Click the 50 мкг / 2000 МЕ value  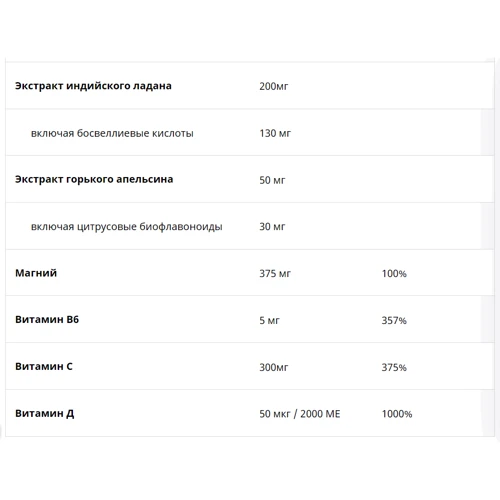click(300, 414)
